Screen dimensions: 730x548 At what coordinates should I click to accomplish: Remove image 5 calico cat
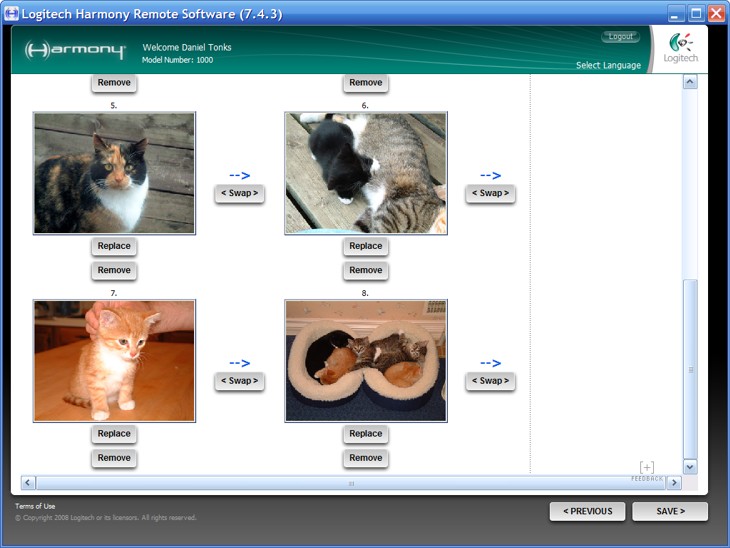pyautogui.click(x=114, y=271)
